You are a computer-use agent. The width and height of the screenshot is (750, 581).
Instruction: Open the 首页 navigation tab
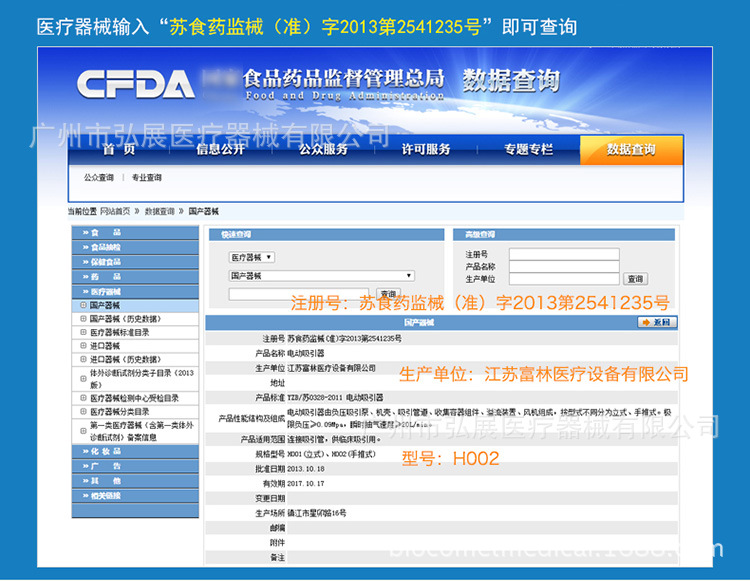119,149
